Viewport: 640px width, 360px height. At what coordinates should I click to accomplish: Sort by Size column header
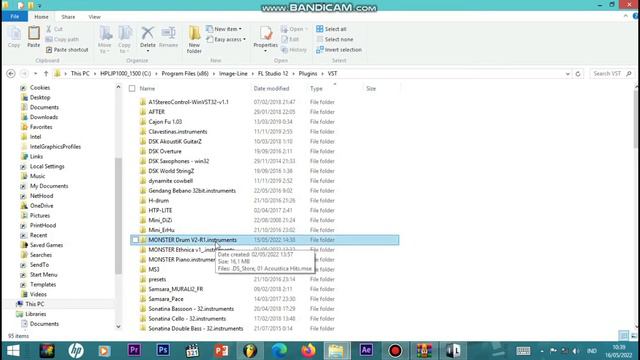pos(371,88)
